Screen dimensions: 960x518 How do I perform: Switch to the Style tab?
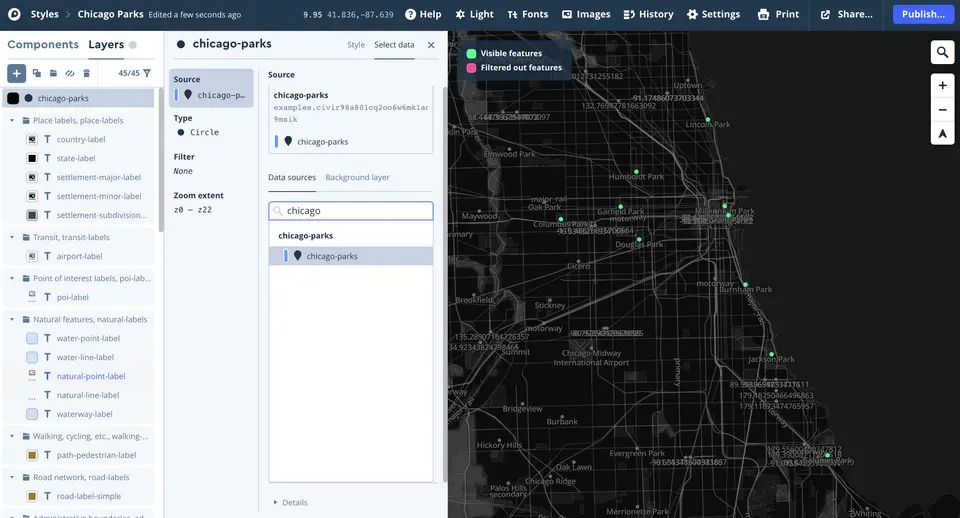356,45
